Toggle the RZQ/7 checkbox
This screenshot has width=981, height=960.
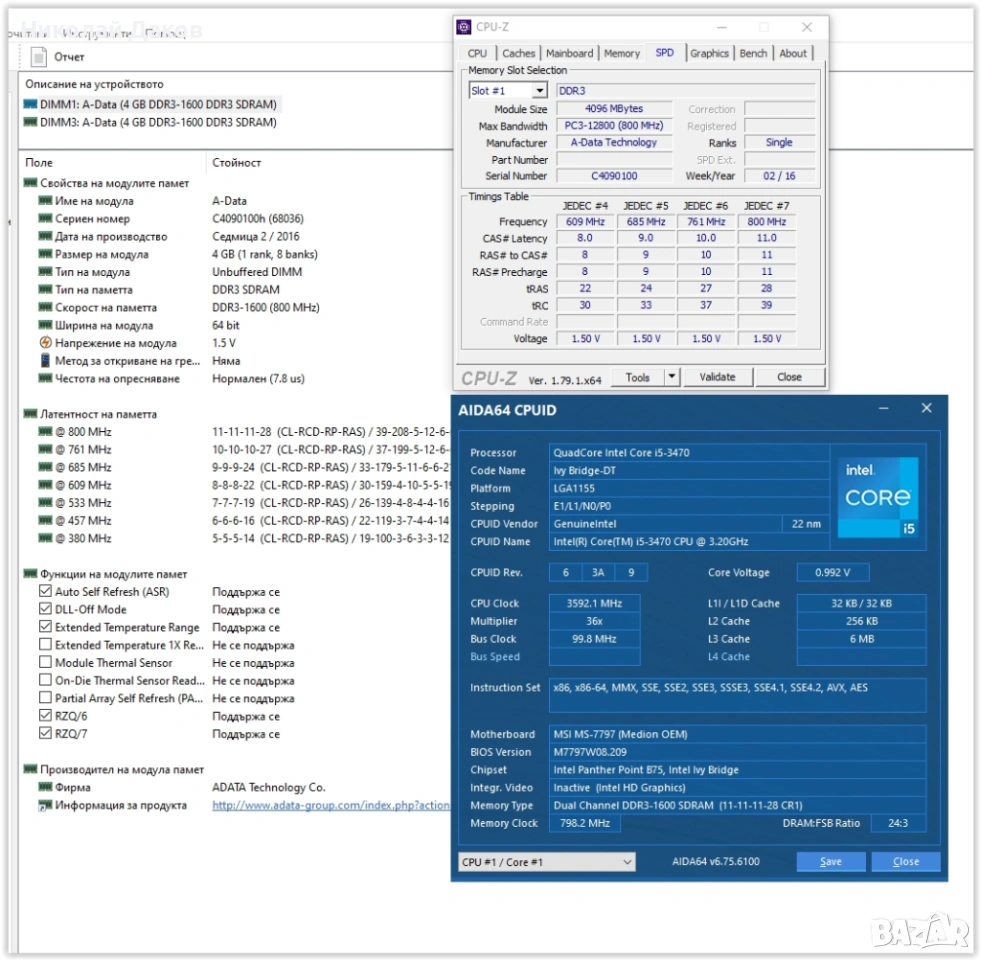point(45,734)
